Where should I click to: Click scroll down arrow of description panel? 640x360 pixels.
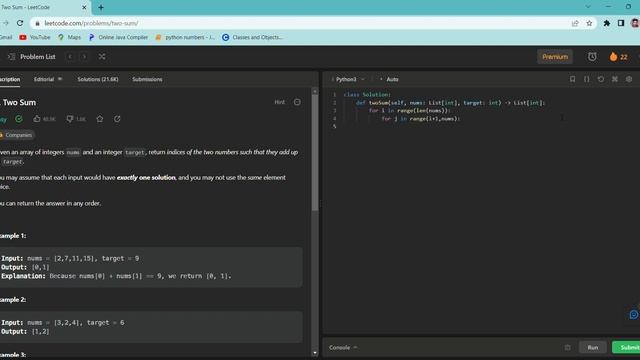(x=315, y=353)
